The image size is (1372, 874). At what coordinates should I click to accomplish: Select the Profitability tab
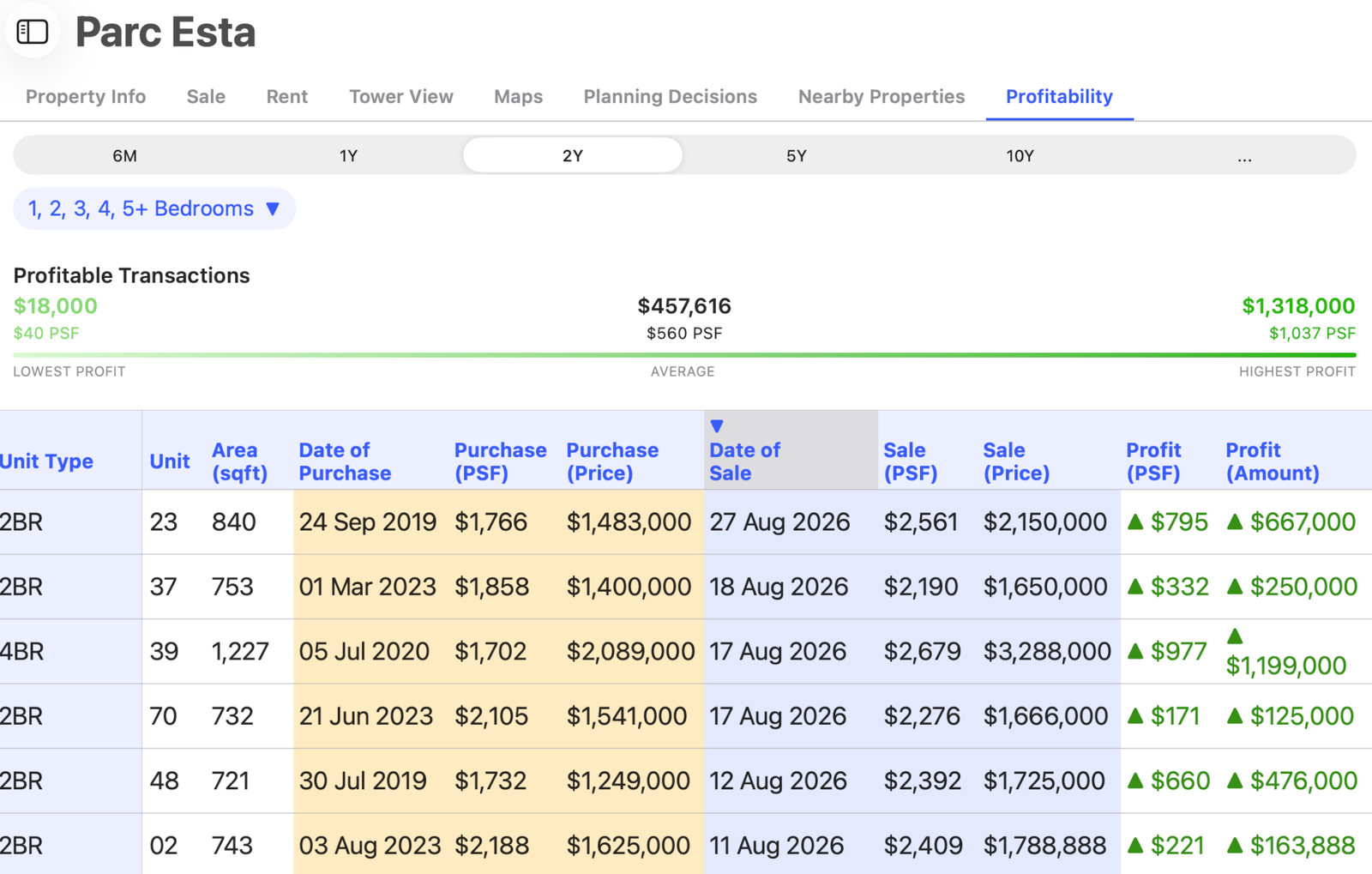[x=1059, y=97]
